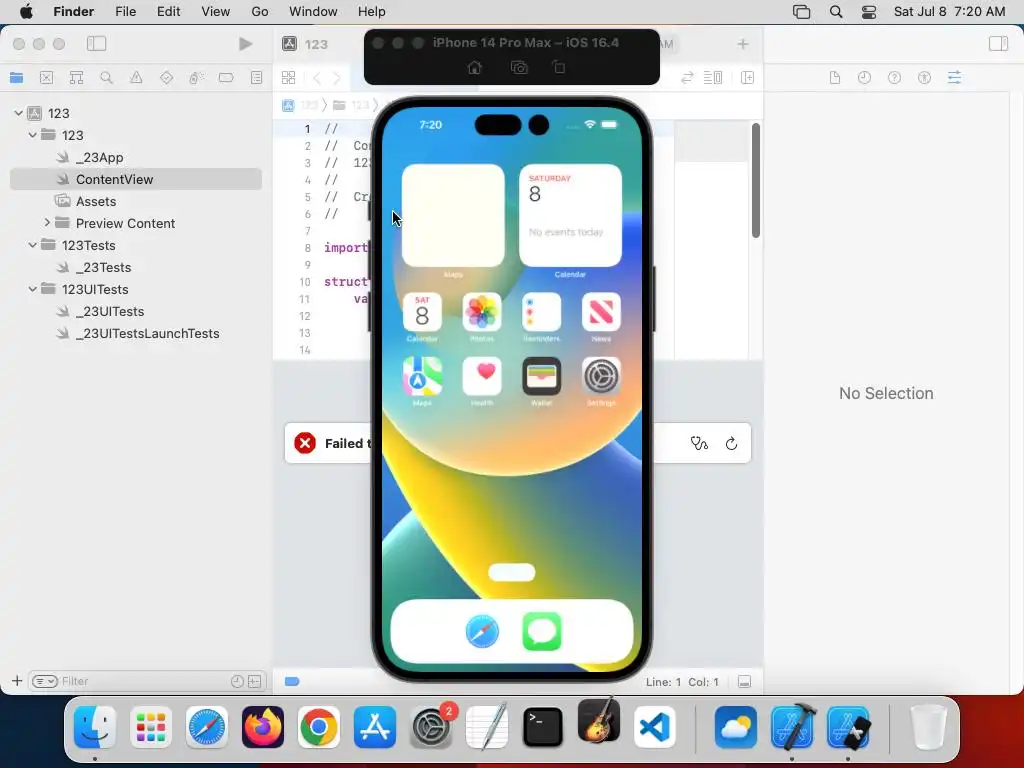1024x768 pixels.
Task: Add a file with the navigator plus button
Action: click(x=17, y=681)
